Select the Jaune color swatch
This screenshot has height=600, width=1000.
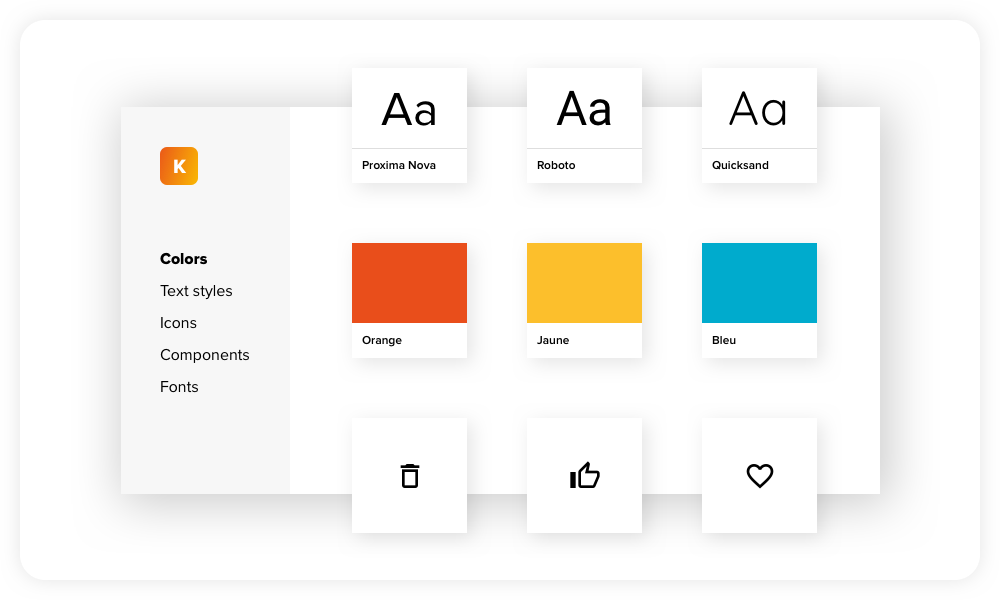(x=584, y=282)
